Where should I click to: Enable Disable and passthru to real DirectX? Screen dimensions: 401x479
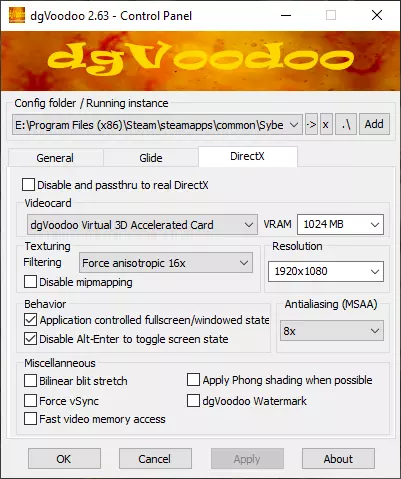[x=28, y=185]
